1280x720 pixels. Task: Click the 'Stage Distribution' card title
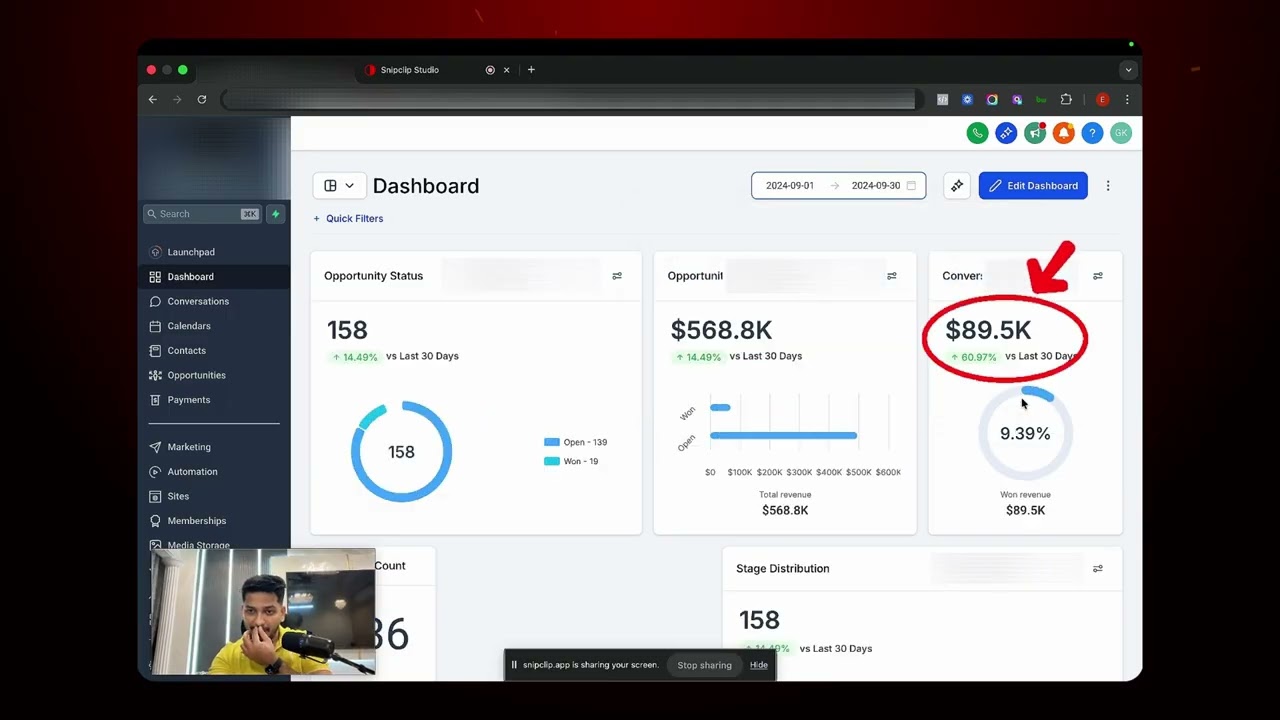pyautogui.click(x=782, y=569)
